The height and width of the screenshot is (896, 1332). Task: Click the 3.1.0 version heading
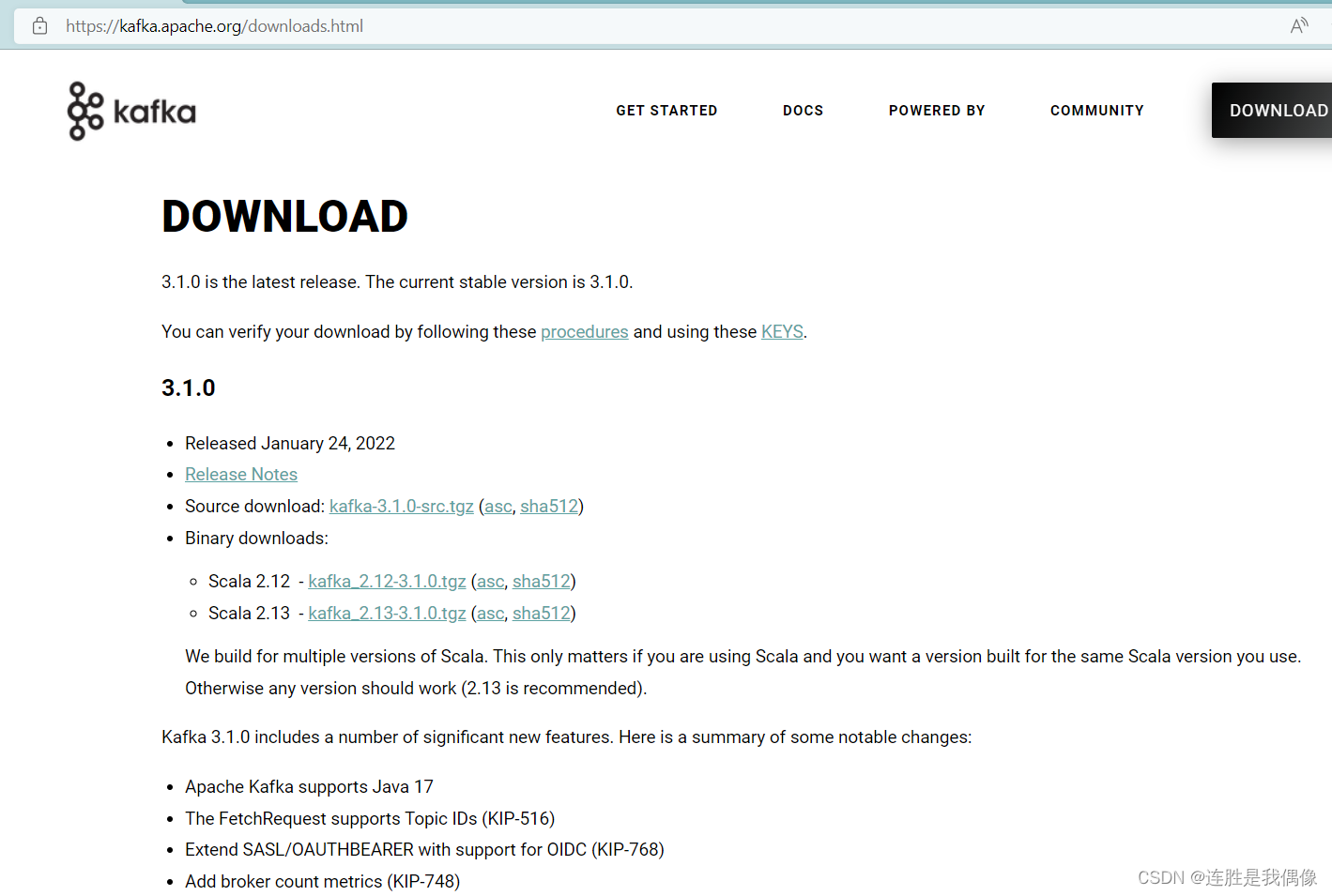(x=189, y=388)
